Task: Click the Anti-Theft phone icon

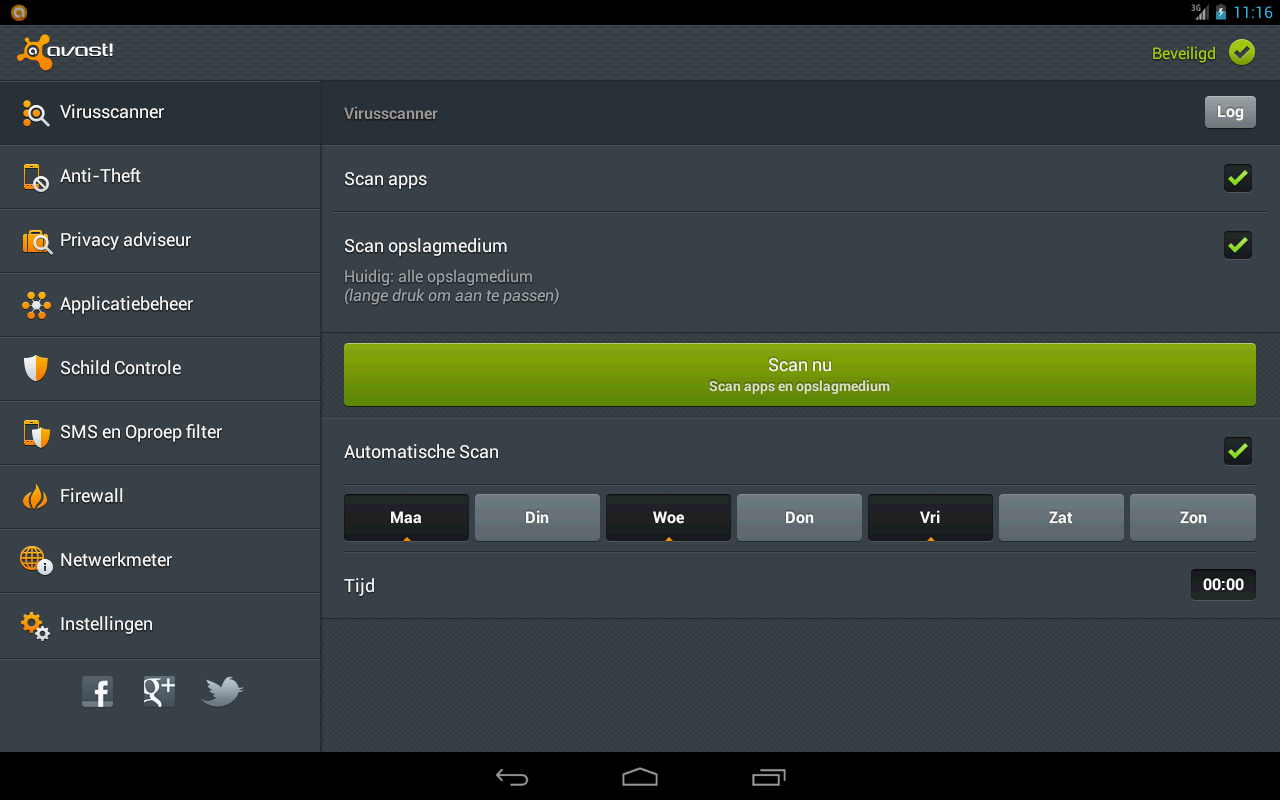Action: tap(36, 177)
